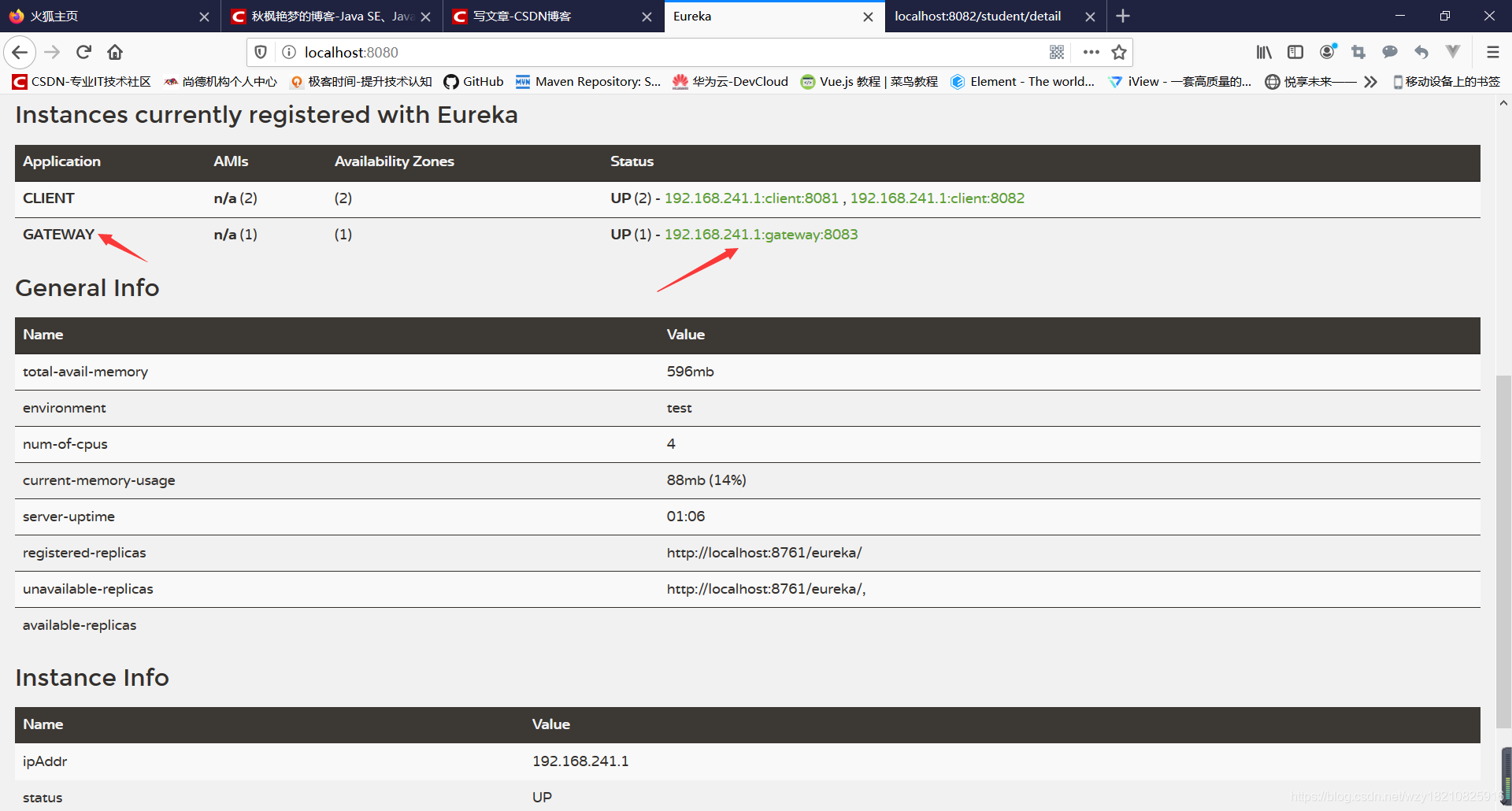Viewport: 1512px width, 811px height.
Task: Click the page vertical scrollbar thumb
Action: click(x=1503, y=551)
